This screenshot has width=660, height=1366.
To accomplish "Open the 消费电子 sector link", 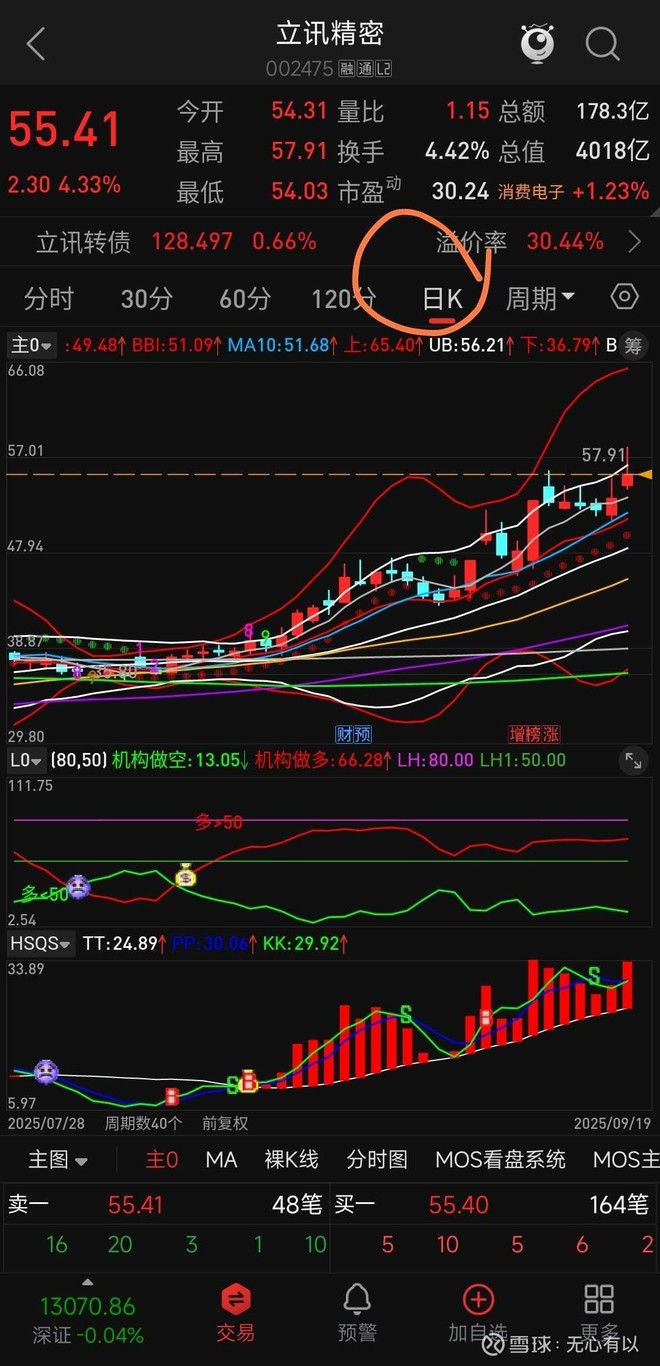I will [531, 191].
